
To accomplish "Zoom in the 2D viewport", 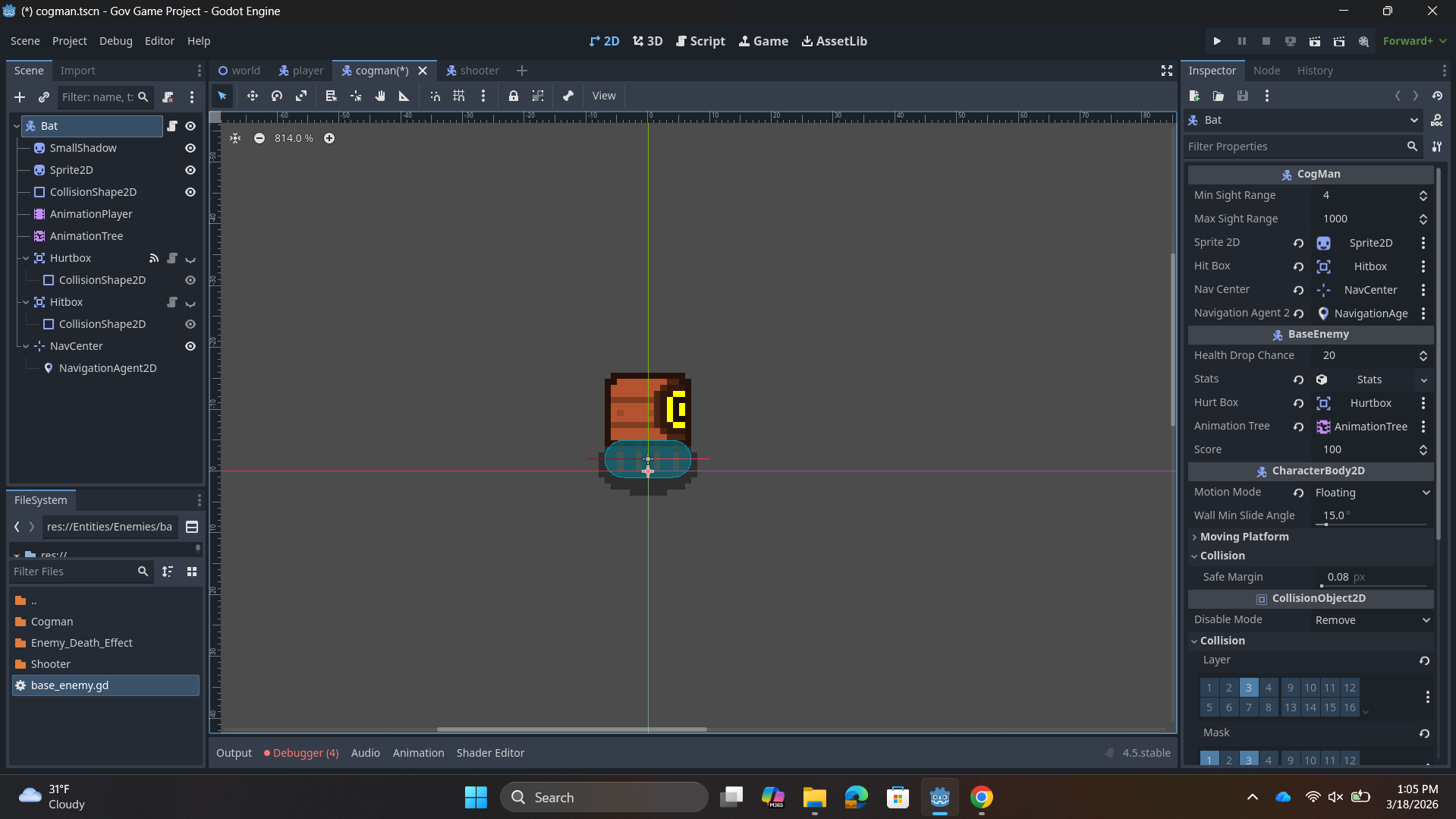I will point(329,138).
